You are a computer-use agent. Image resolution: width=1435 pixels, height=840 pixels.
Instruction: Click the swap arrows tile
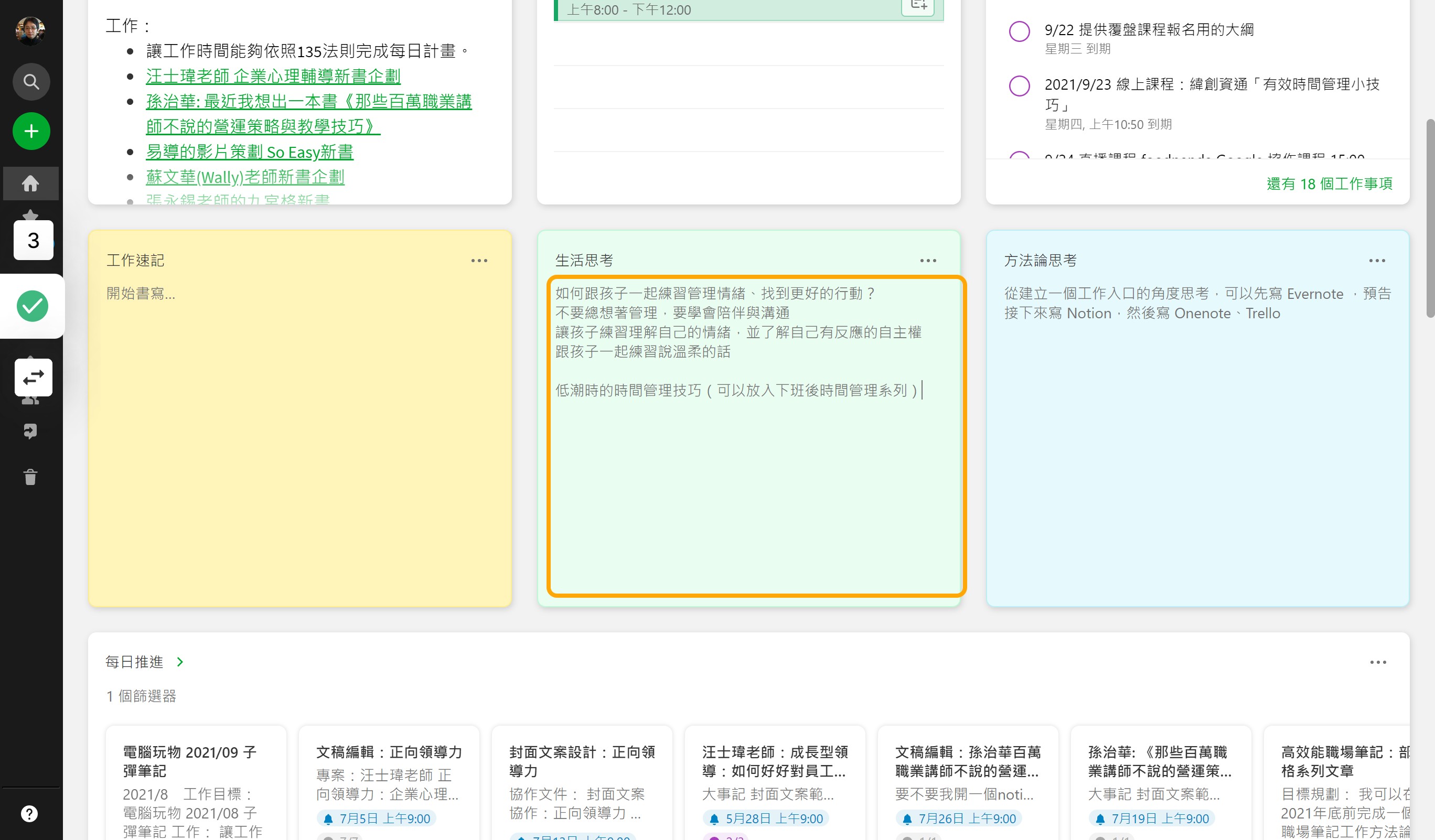pos(34,378)
